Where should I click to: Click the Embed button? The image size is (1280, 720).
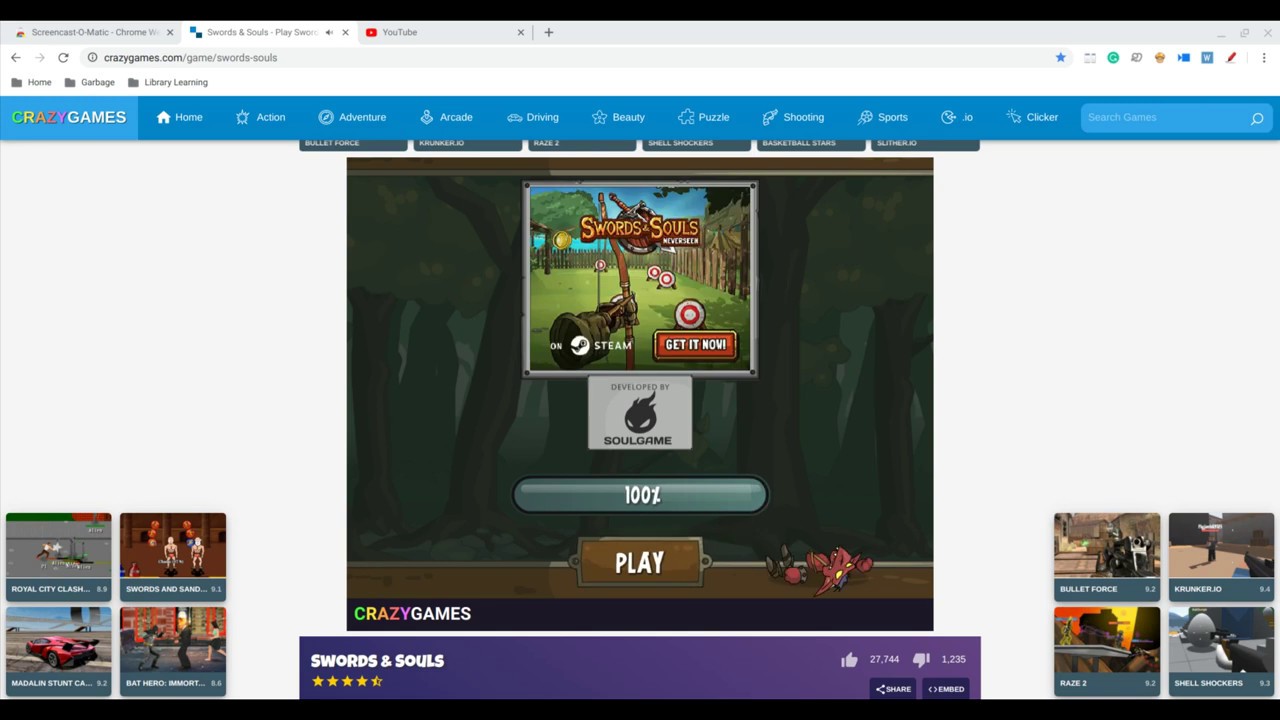tap(946, 689)
